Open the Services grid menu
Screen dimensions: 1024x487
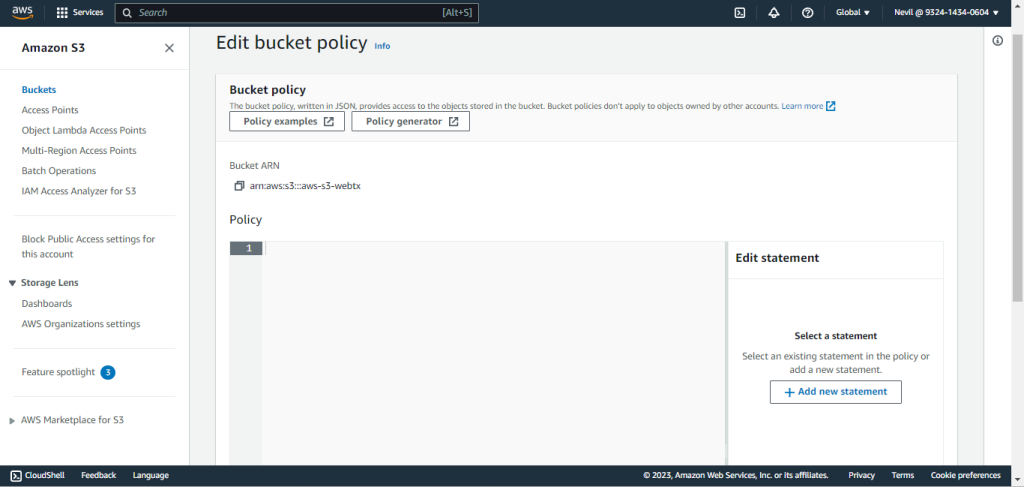[80, 12]
